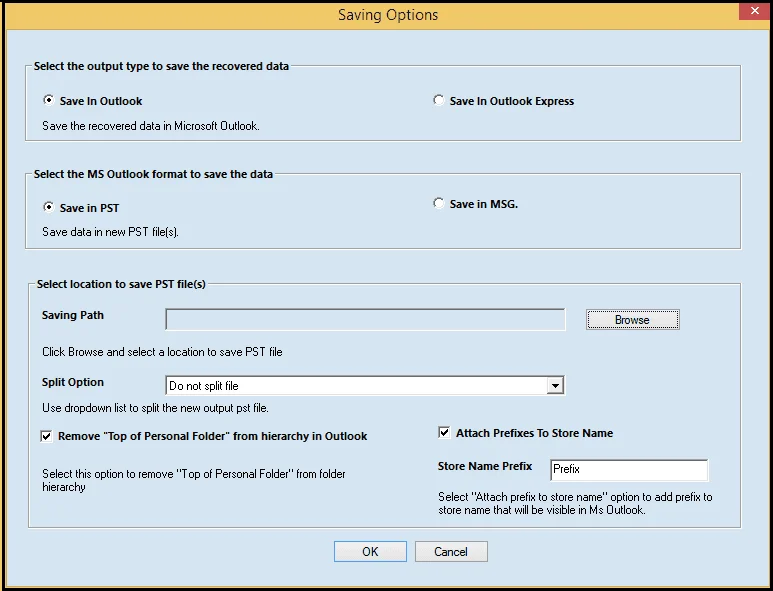Click the Browse button

632,320
